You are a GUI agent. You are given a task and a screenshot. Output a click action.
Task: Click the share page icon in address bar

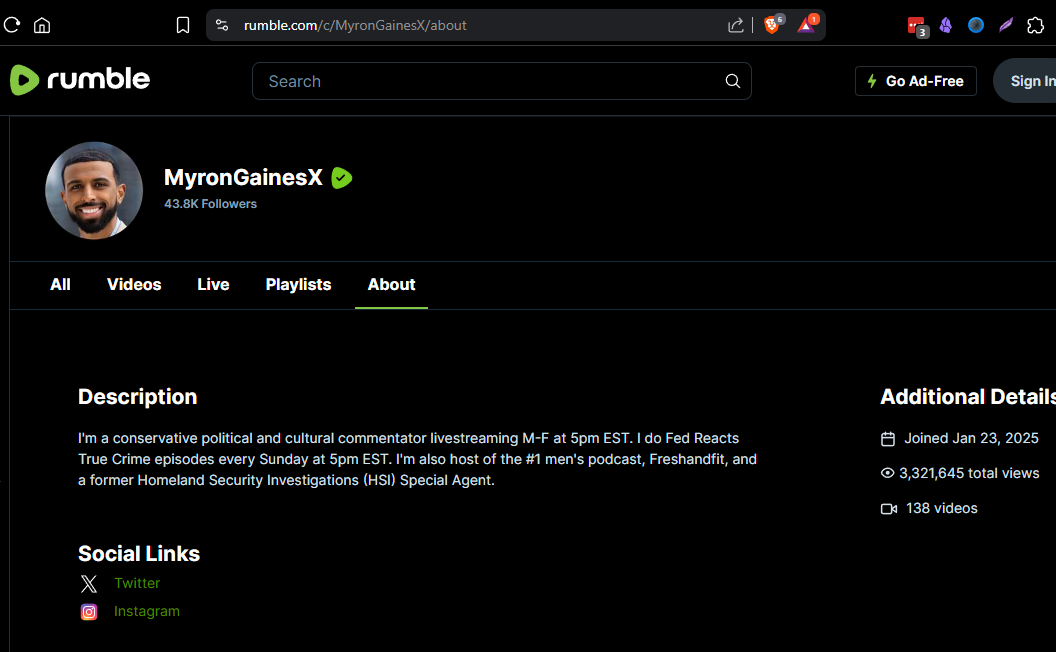pos(736,25)
